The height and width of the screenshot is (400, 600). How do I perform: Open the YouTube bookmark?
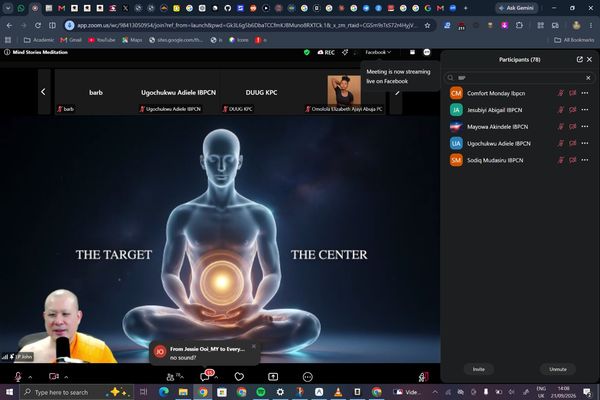tap(102, 40)
